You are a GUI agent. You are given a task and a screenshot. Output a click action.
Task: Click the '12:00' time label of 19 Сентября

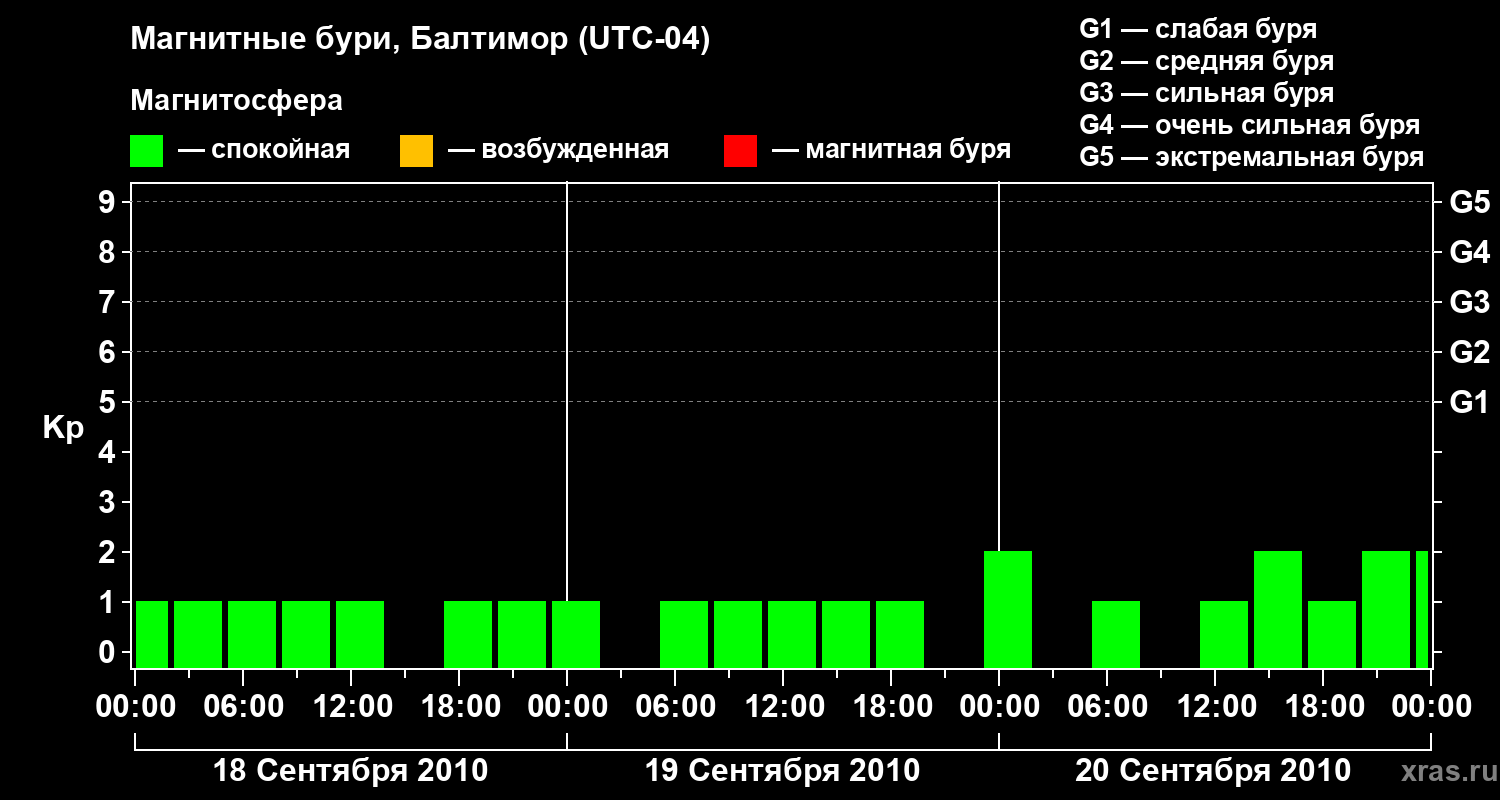tap(783, 707)
